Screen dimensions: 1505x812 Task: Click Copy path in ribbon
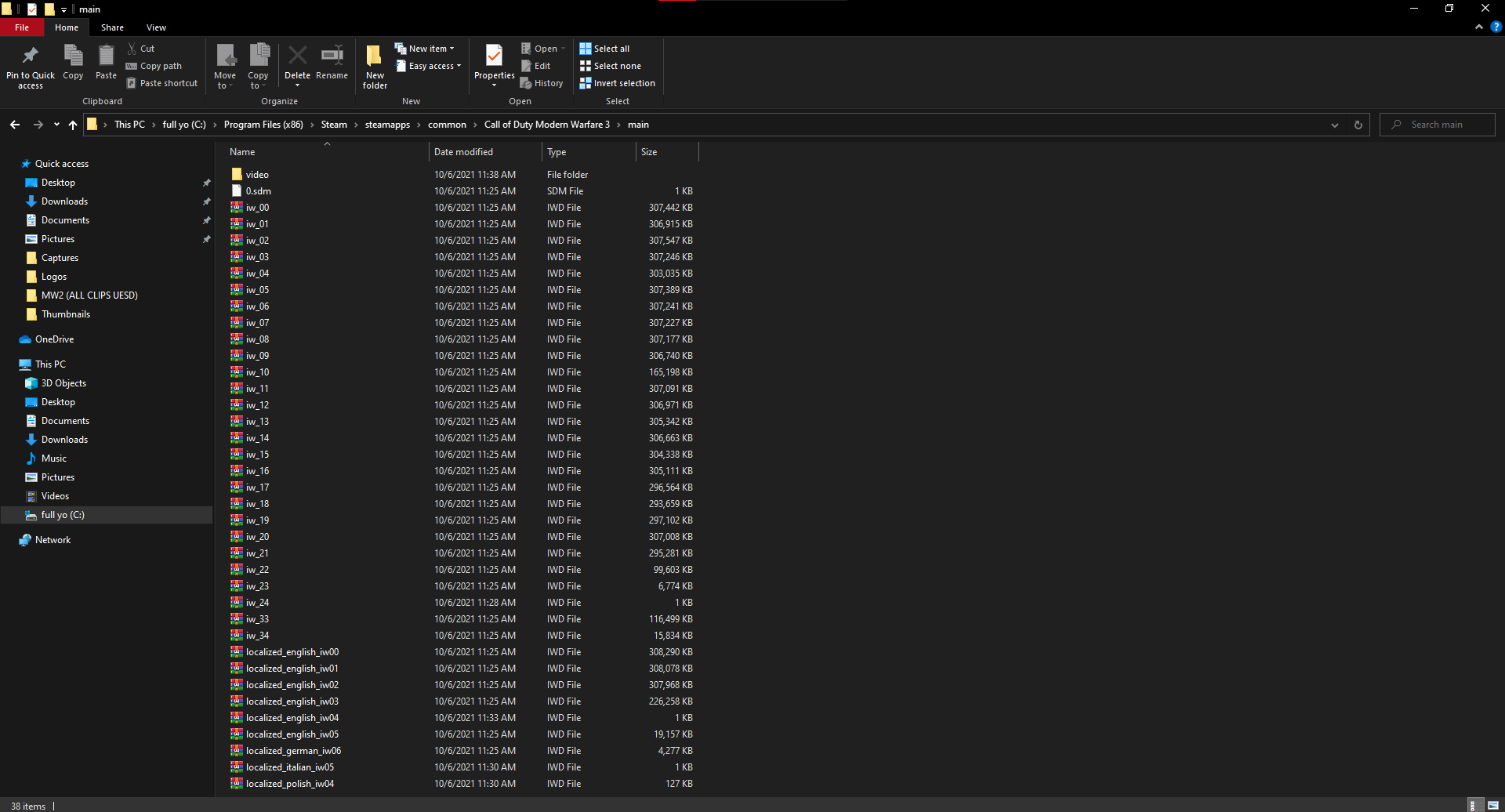154,66
